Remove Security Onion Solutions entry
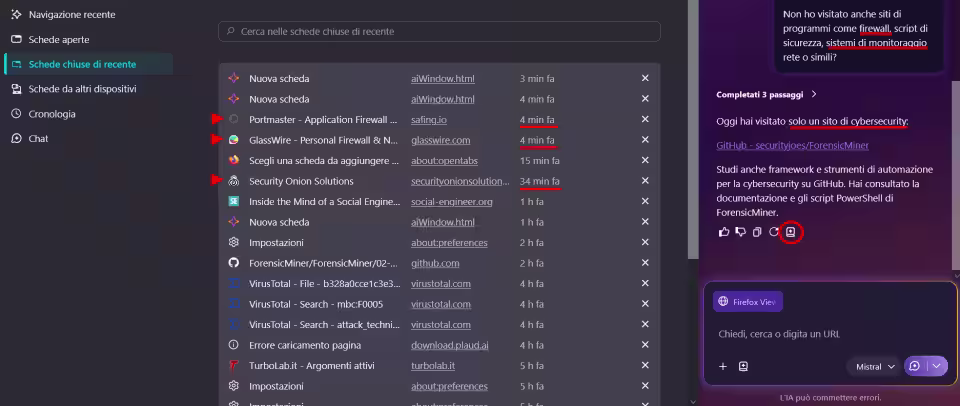 pos(645,181)
